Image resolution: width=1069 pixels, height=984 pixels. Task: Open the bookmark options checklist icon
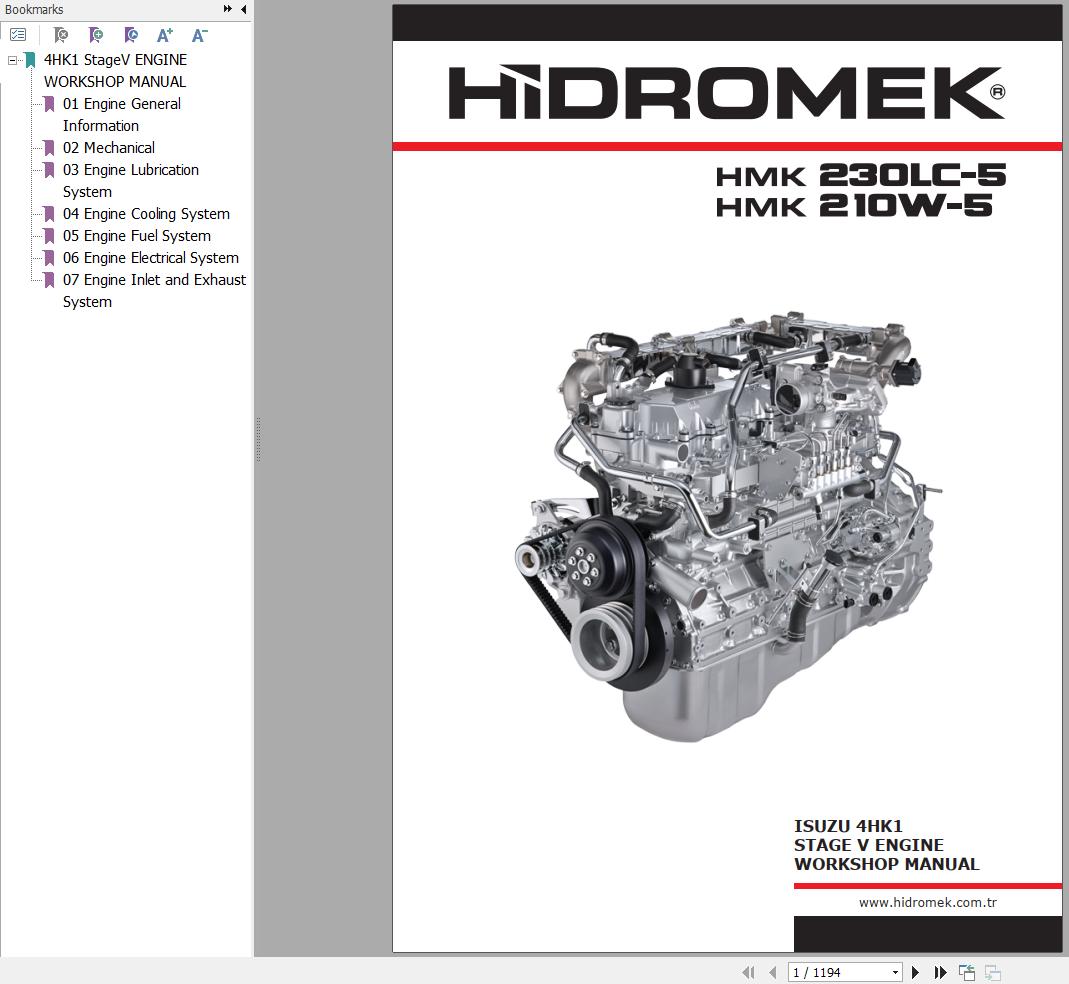[18, 35]
